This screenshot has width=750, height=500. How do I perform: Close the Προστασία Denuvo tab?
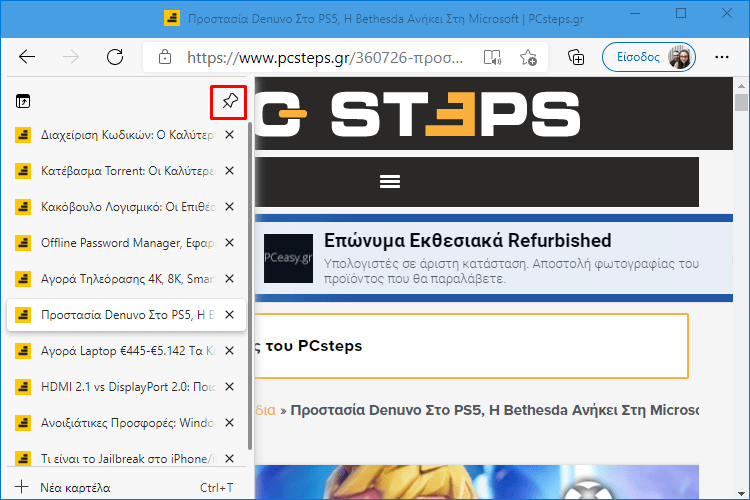[230, 315]
